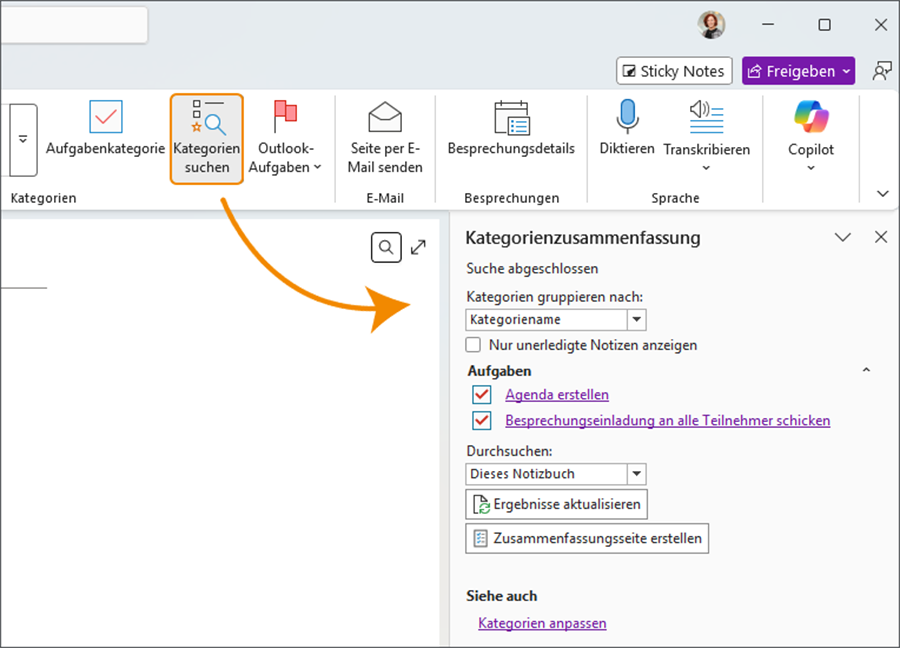Click the Sticky Notes button
Viewport: 900px width, 648px height.
coord(675,71)
